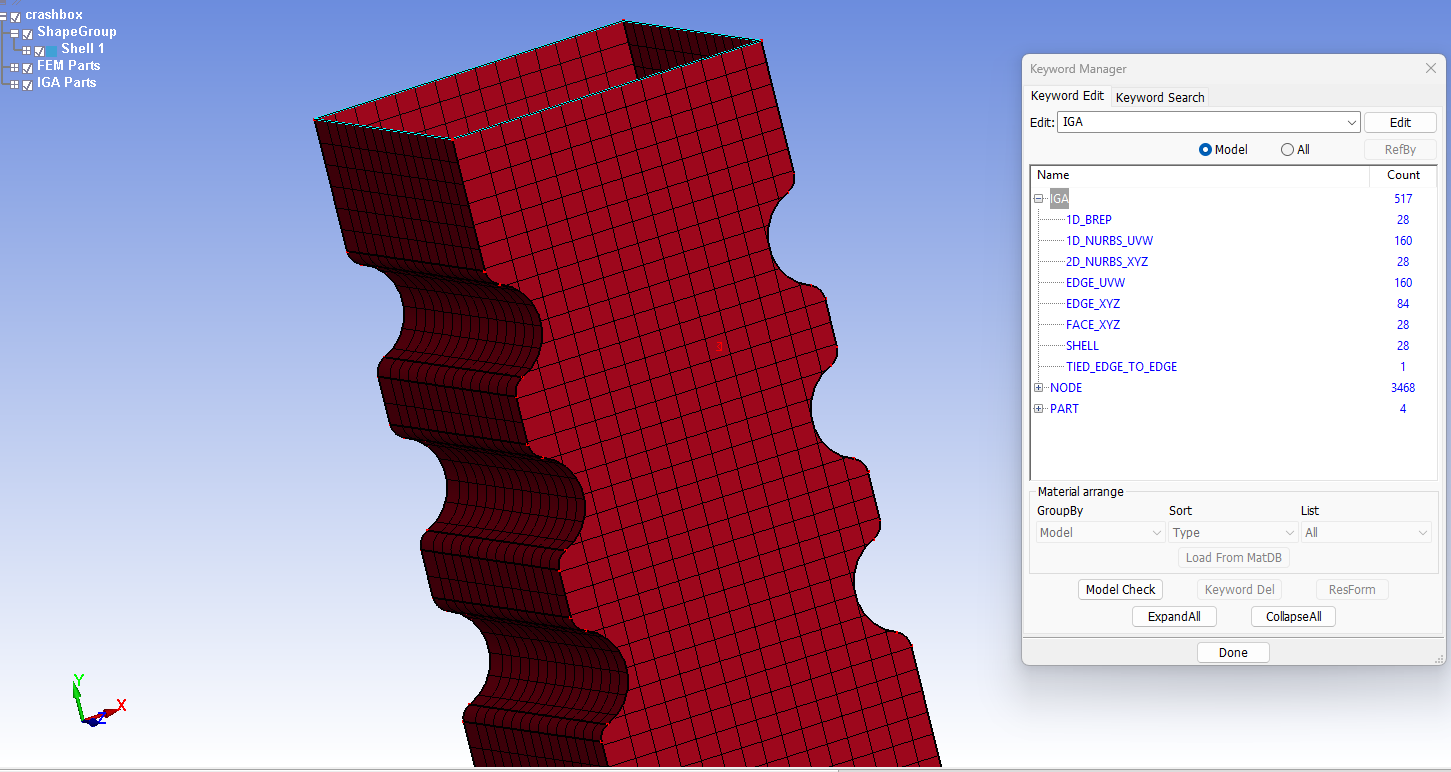
Task: Click the blue color swatch beside Shell 1
Action: (x=52, y=50)
